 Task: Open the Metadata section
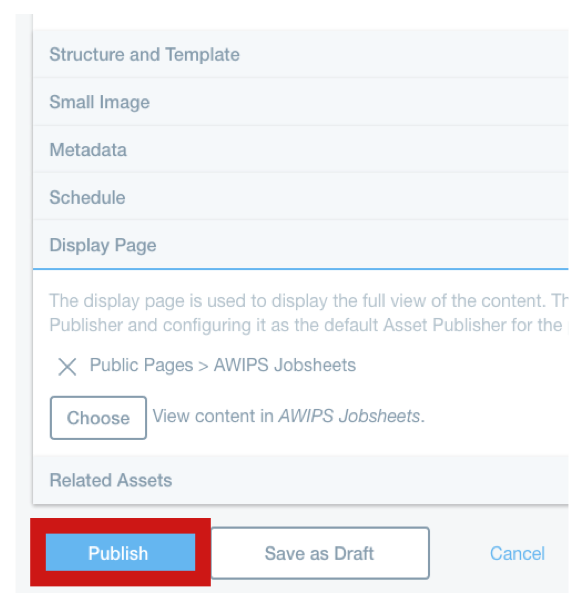[x=300, y=150]
